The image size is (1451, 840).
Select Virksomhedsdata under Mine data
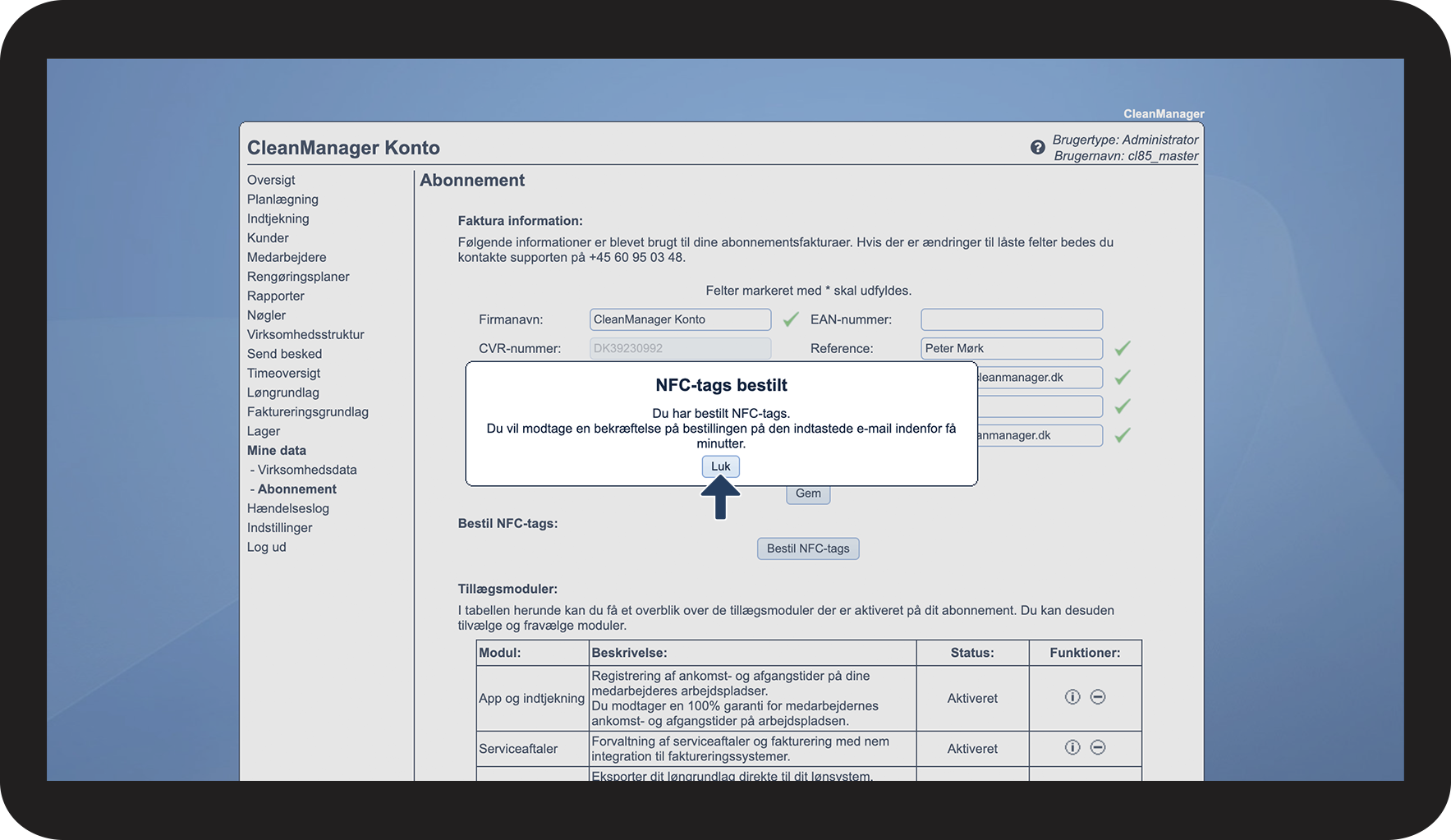pyautogui.click(x=306, y=470)
